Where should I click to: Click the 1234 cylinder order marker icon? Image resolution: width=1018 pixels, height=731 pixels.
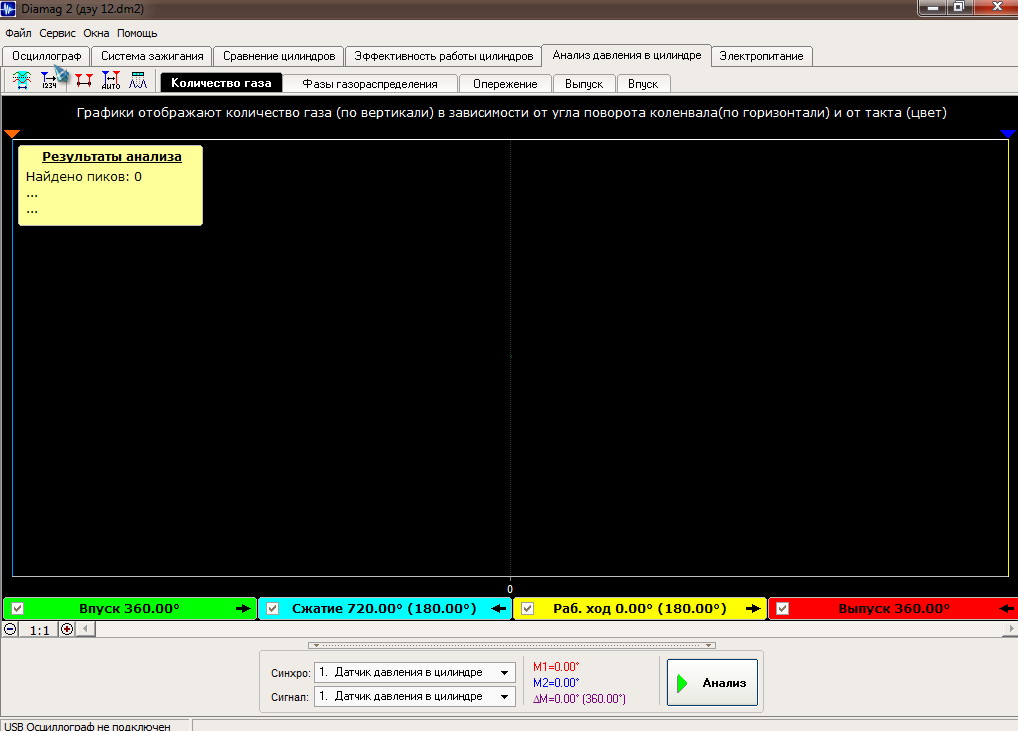tap(49, 81)
